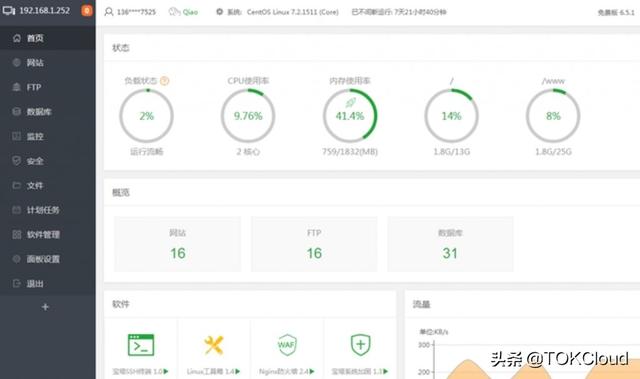Click the plus icon at sidebar bottom
The image size is (640, 379).
pos(45,307)
